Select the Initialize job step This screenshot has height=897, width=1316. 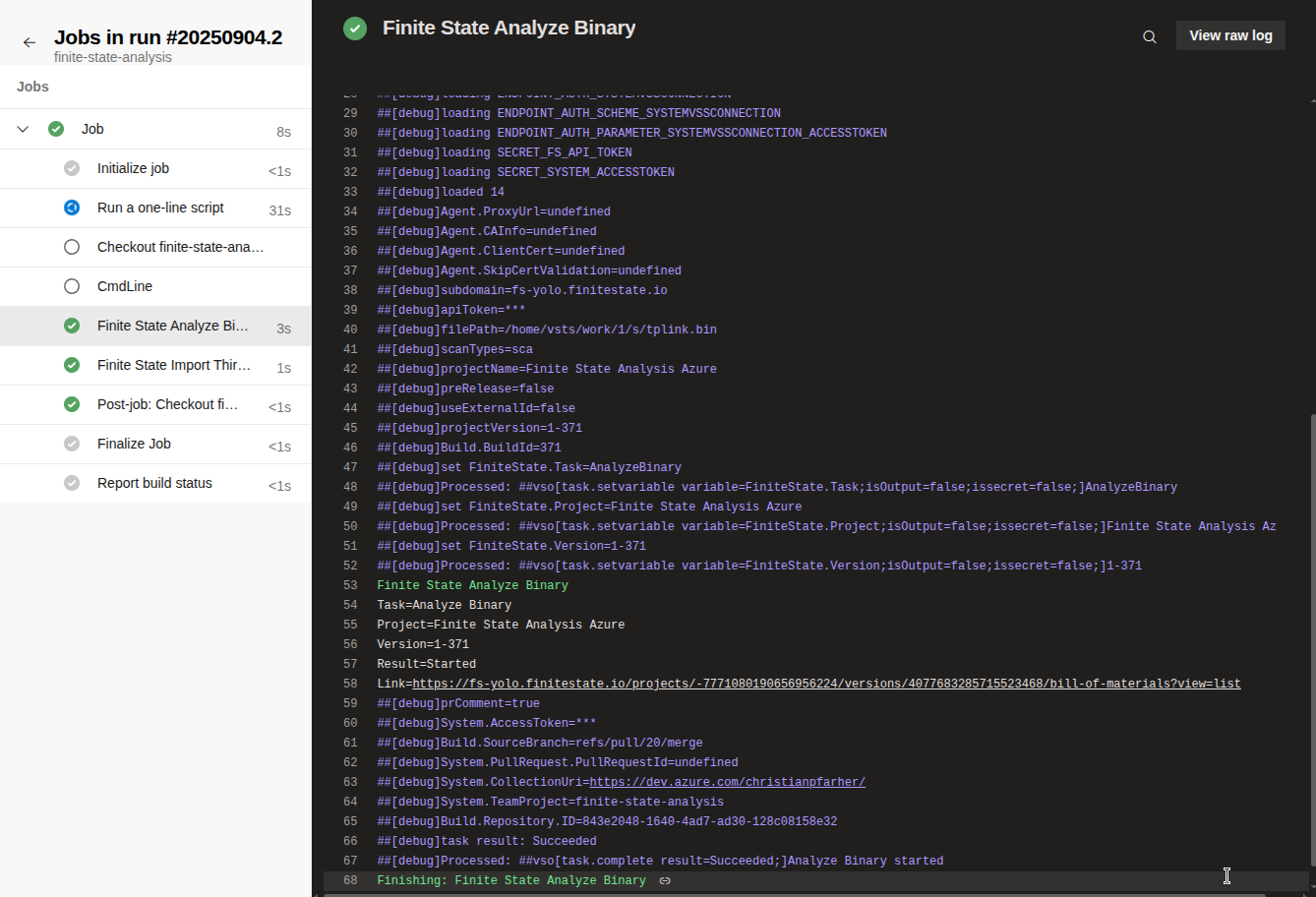(x=155, y=168)
